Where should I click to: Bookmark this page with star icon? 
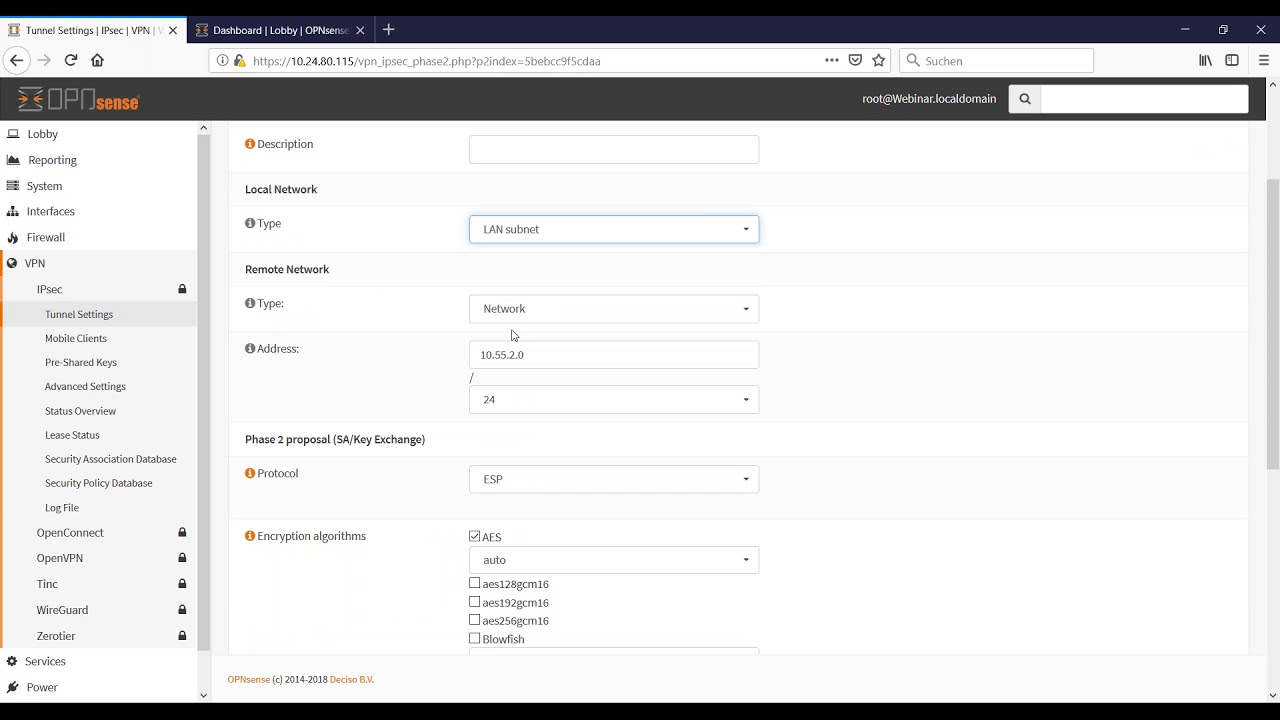879,60
